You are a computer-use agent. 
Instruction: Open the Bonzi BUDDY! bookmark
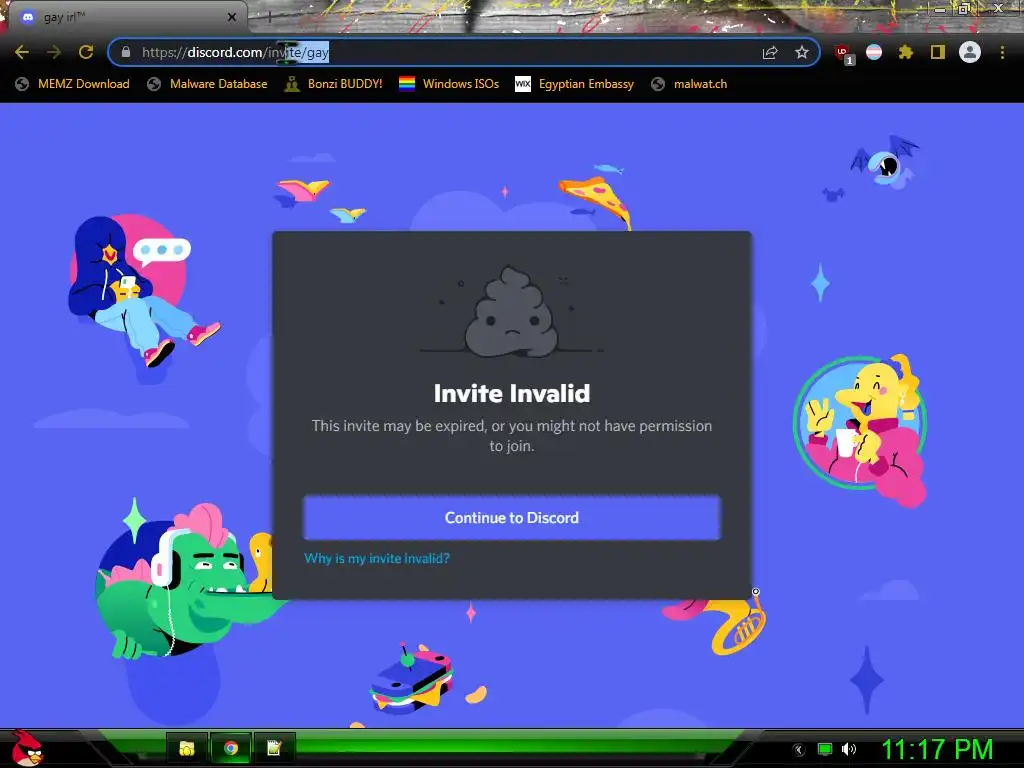[x=334, y=84]
